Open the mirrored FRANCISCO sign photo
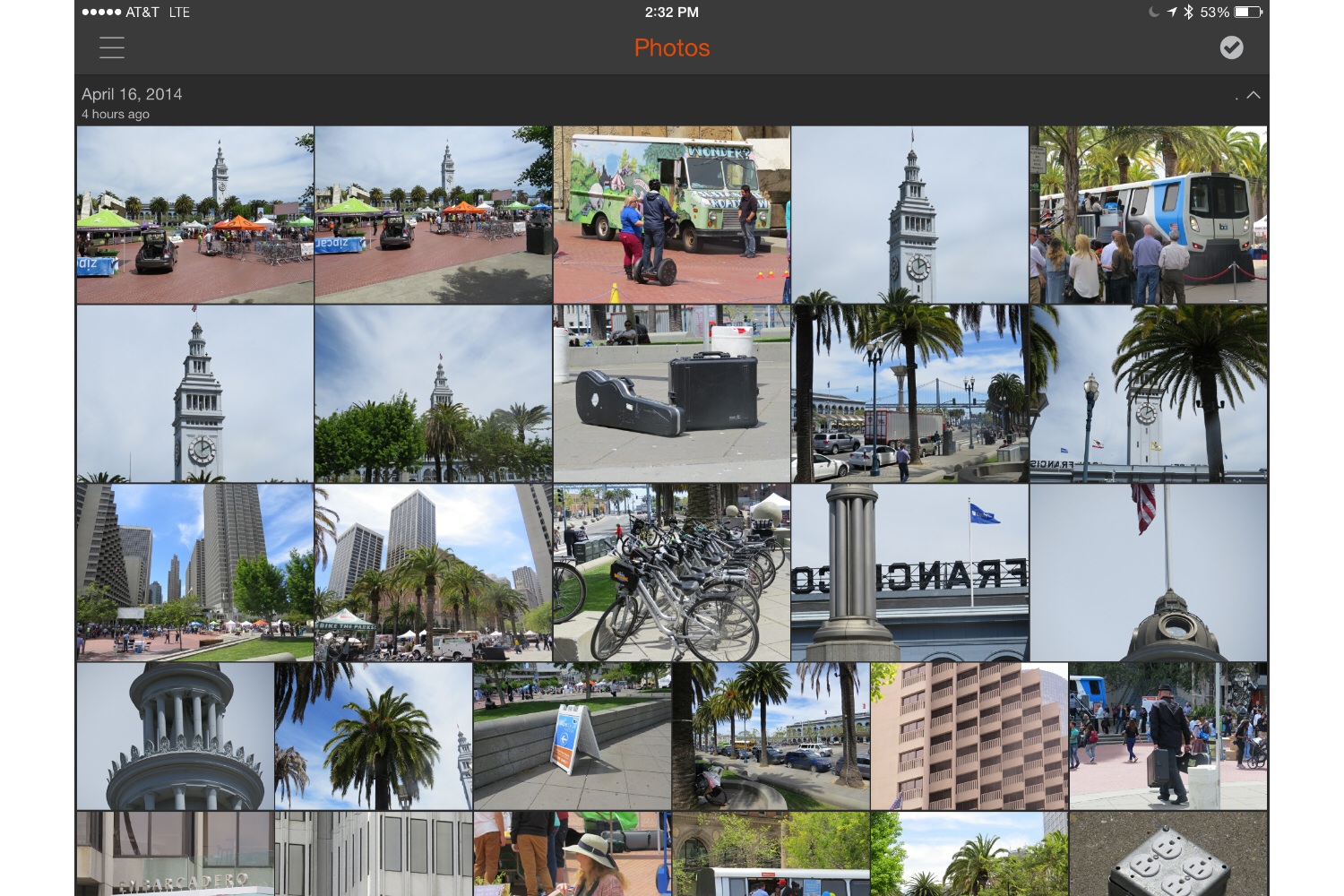1344x896 pixels. 910,573
